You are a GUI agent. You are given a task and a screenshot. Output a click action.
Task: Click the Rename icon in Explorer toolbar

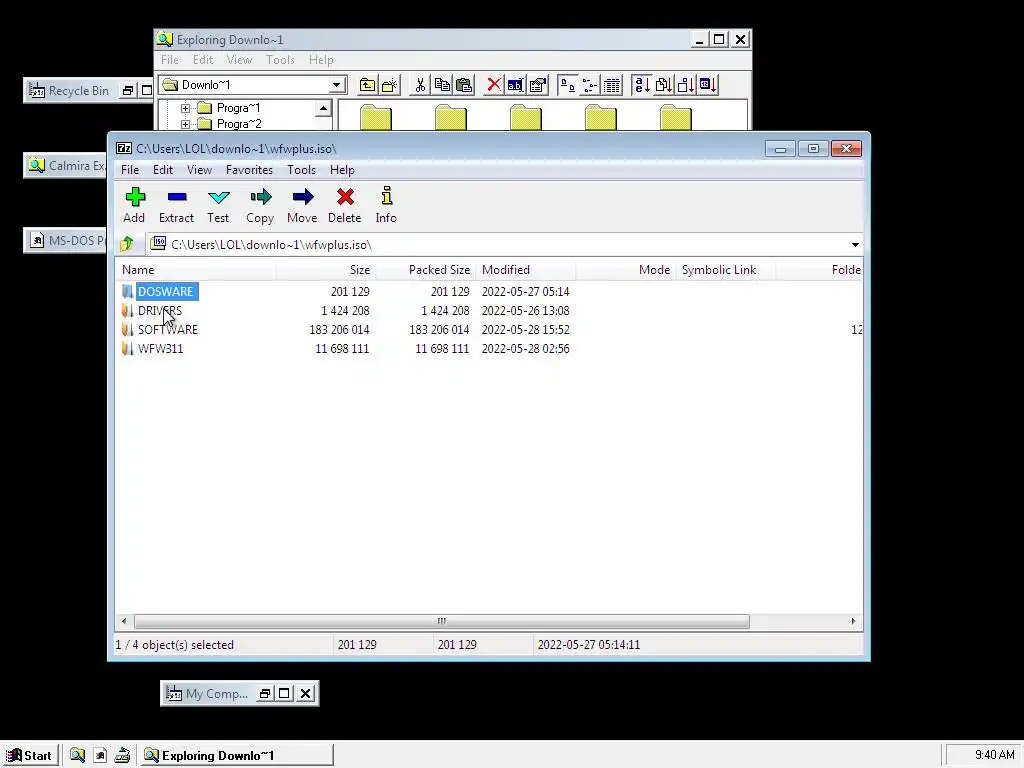coord(515,85)
